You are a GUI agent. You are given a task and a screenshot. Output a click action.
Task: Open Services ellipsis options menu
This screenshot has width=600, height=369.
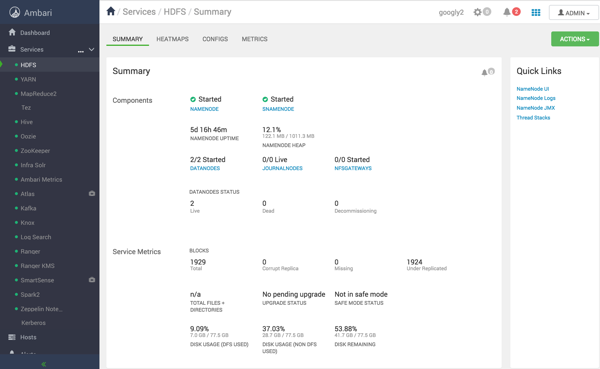(81, 50)
